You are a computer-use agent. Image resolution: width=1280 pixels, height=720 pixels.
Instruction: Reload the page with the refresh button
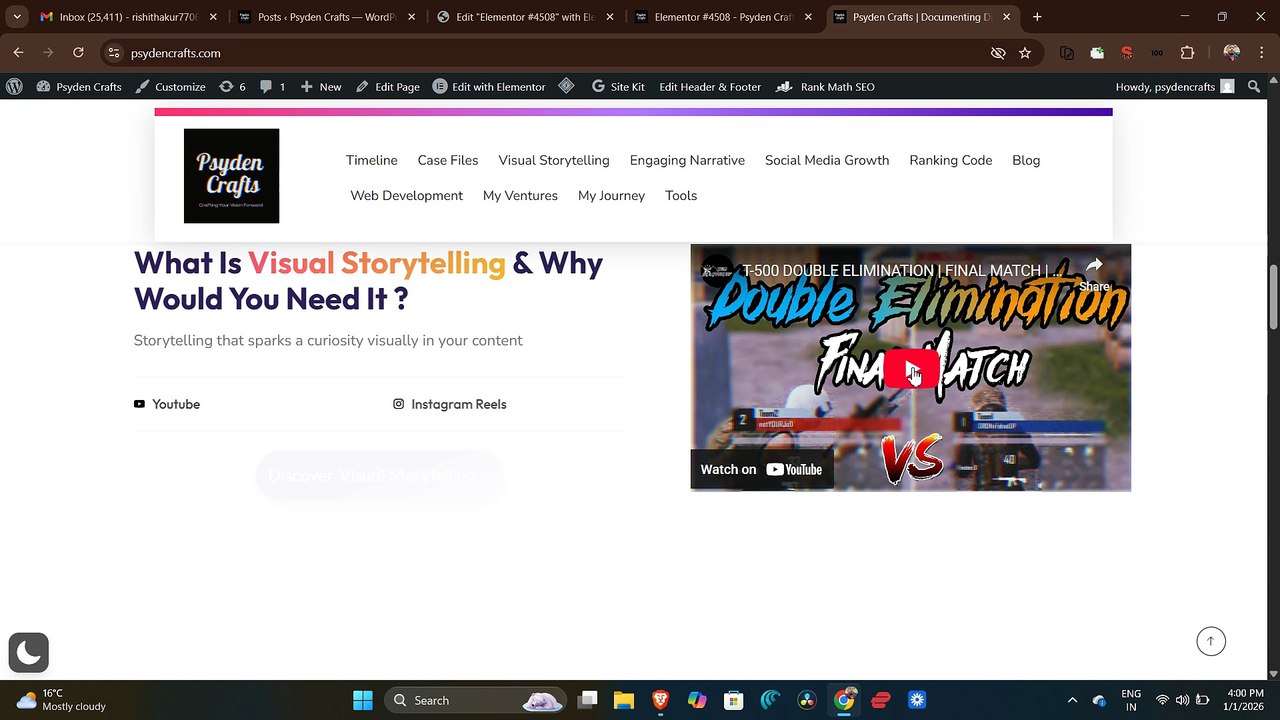click(78, 53)
